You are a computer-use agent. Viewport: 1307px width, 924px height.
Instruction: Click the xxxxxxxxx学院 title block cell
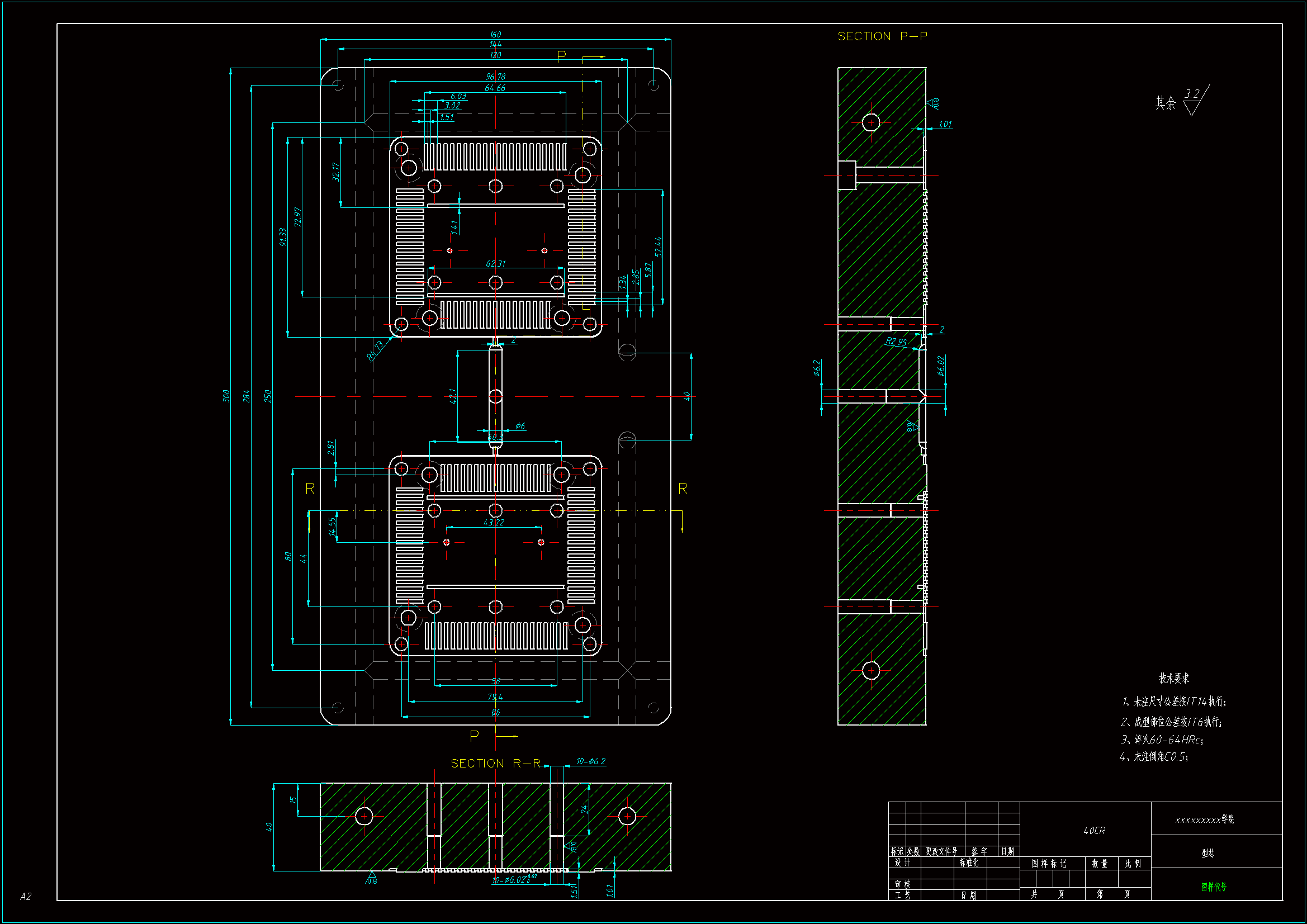(x=1205, y=819)
